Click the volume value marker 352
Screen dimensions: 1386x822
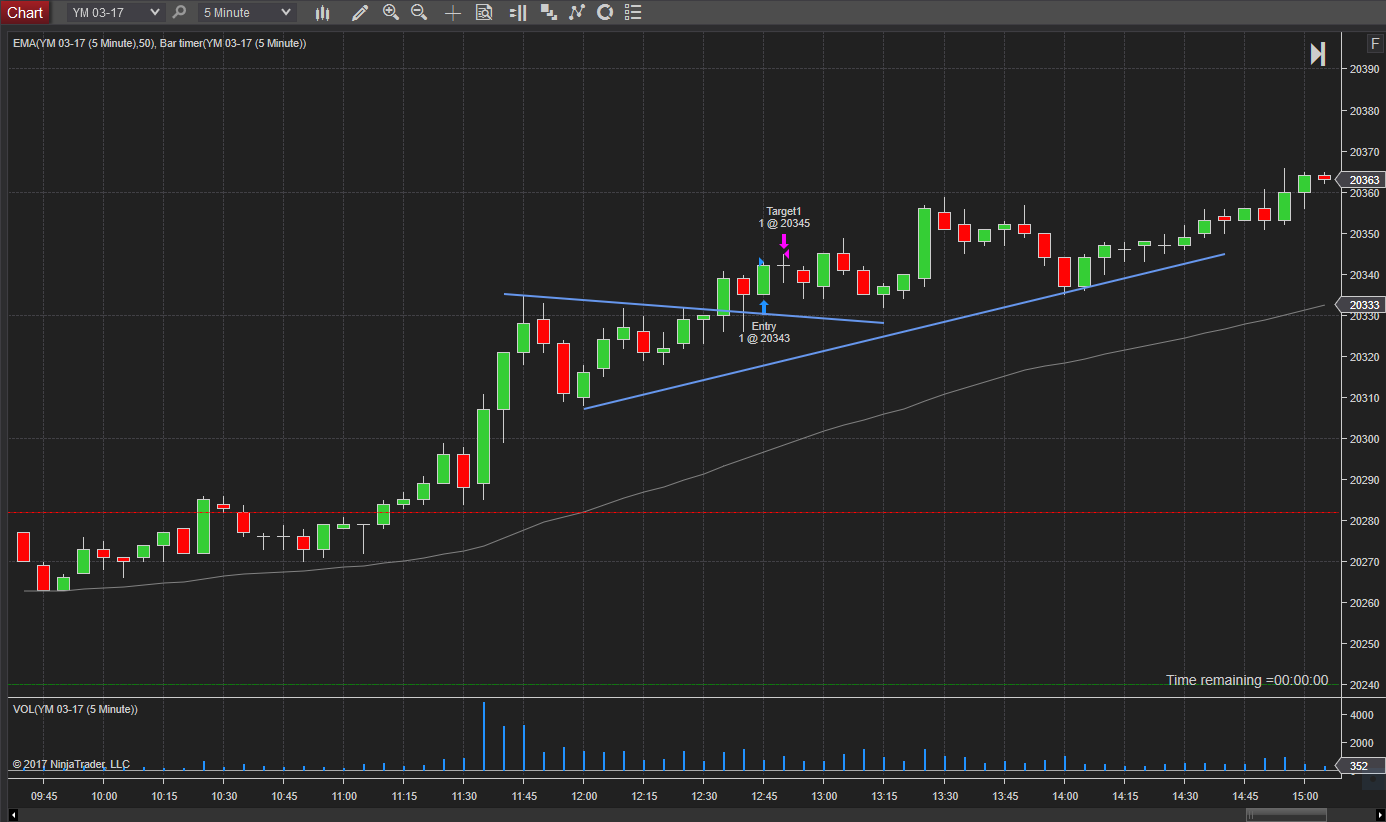(1360, 767)
